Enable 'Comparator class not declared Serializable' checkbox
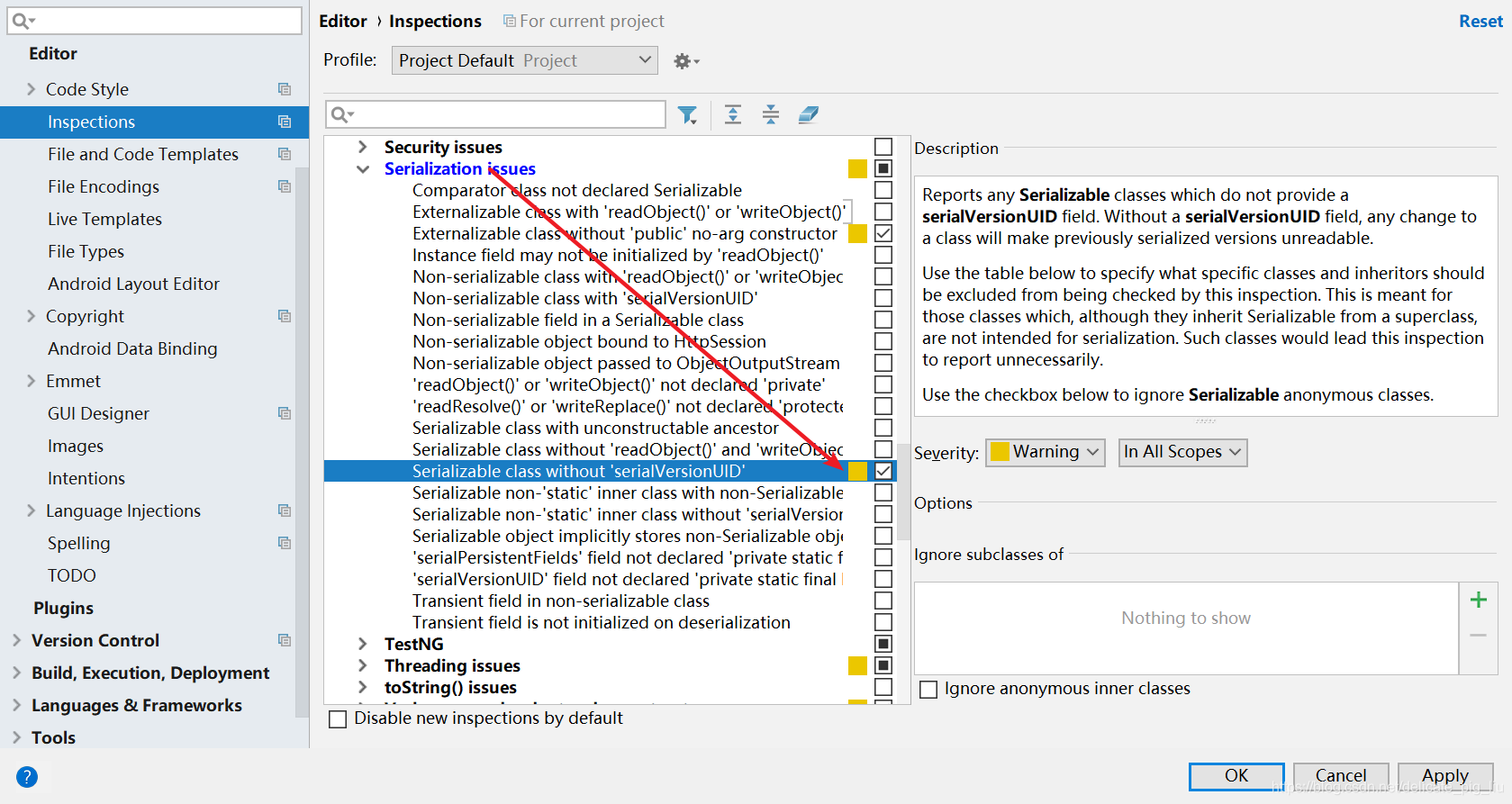 (x=883, y=190)
